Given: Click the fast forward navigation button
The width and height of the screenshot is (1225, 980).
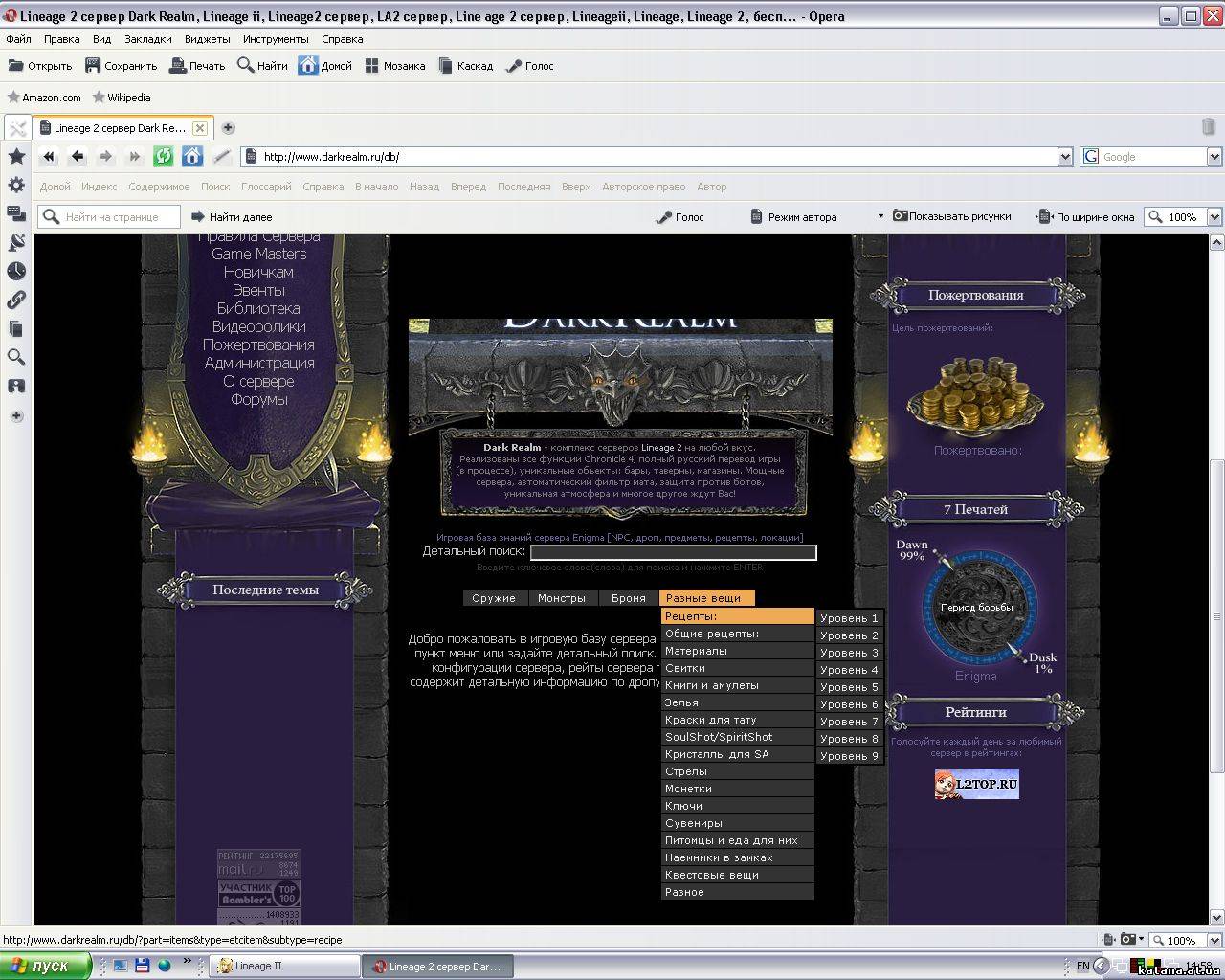Looking at the screenshot, I should tap(135, 157).
